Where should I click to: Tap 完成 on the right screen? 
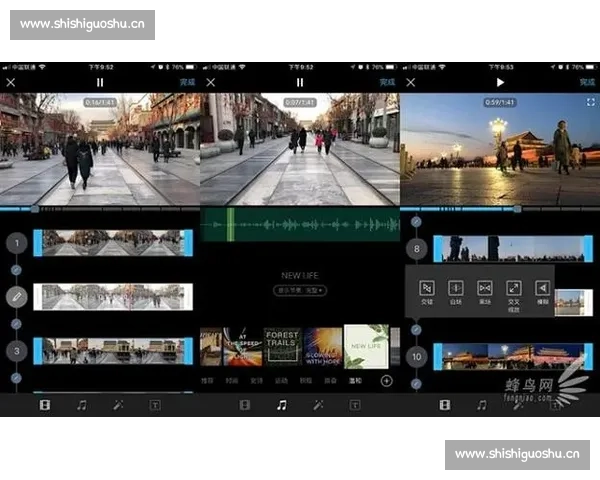(x=587, y=82)
